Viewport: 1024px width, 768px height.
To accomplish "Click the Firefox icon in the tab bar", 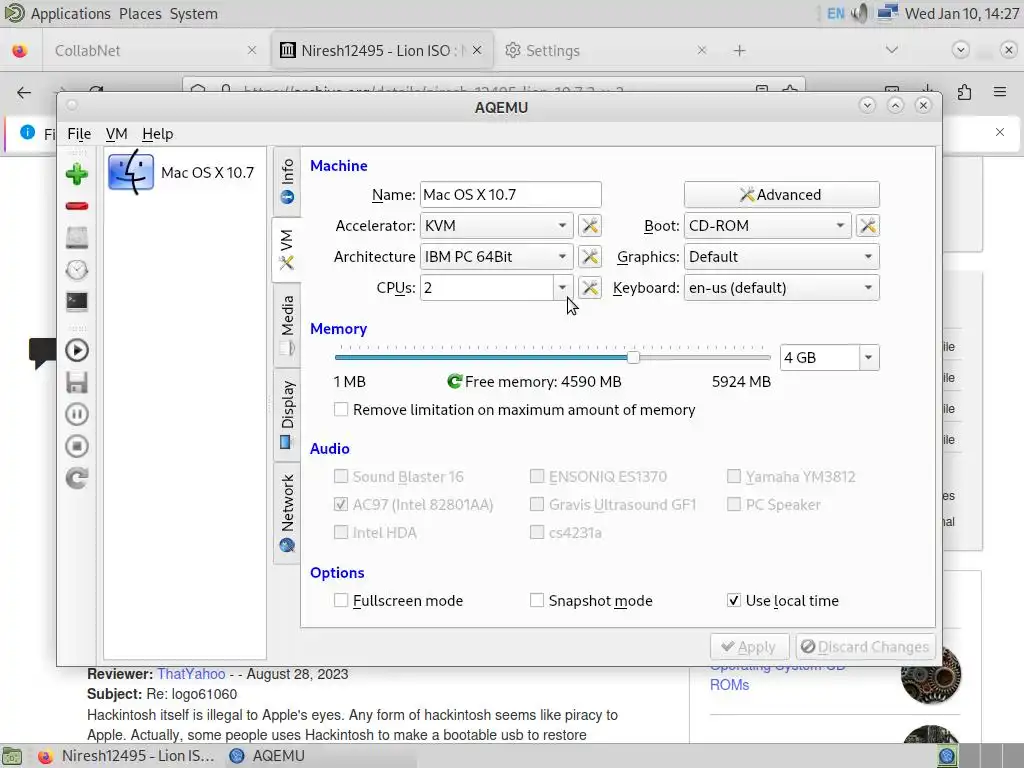I will point(20,50).
